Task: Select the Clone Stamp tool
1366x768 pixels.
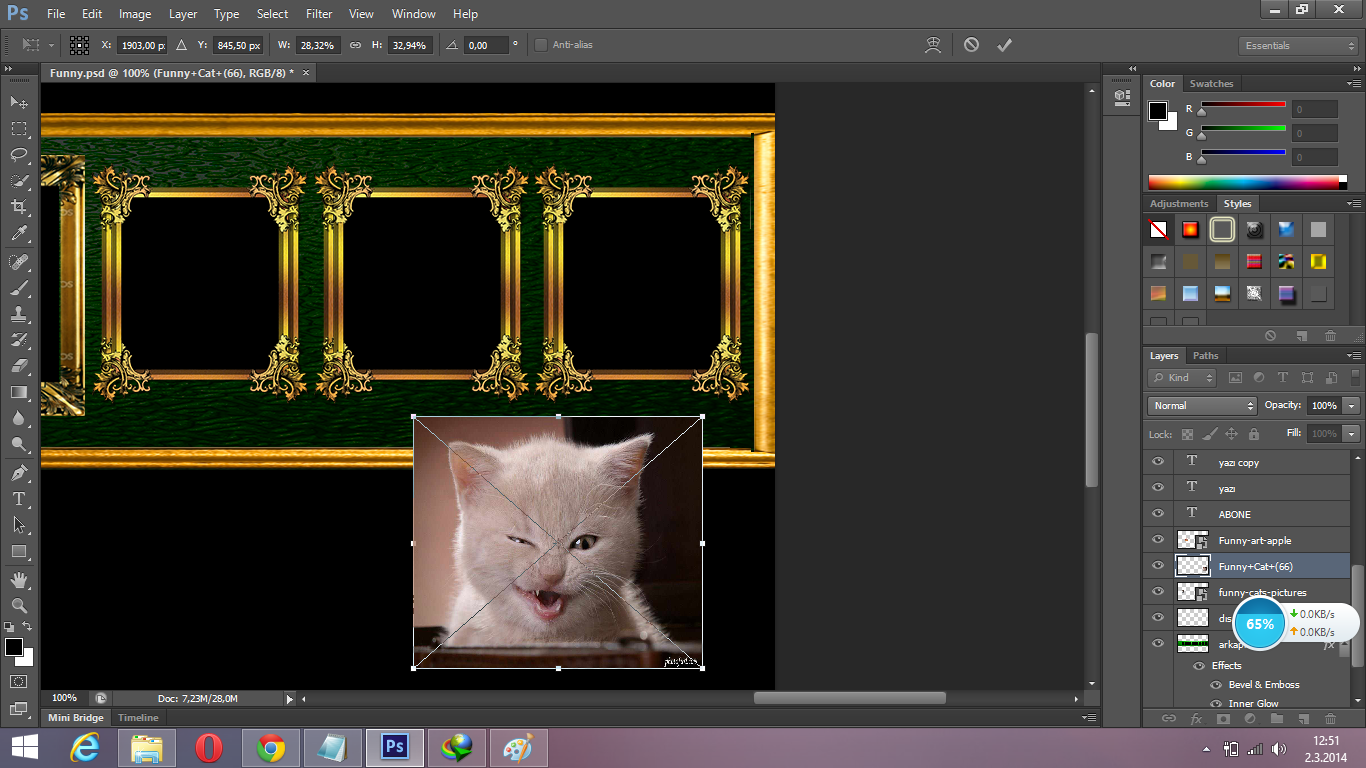Action: (x=19, y=314)
